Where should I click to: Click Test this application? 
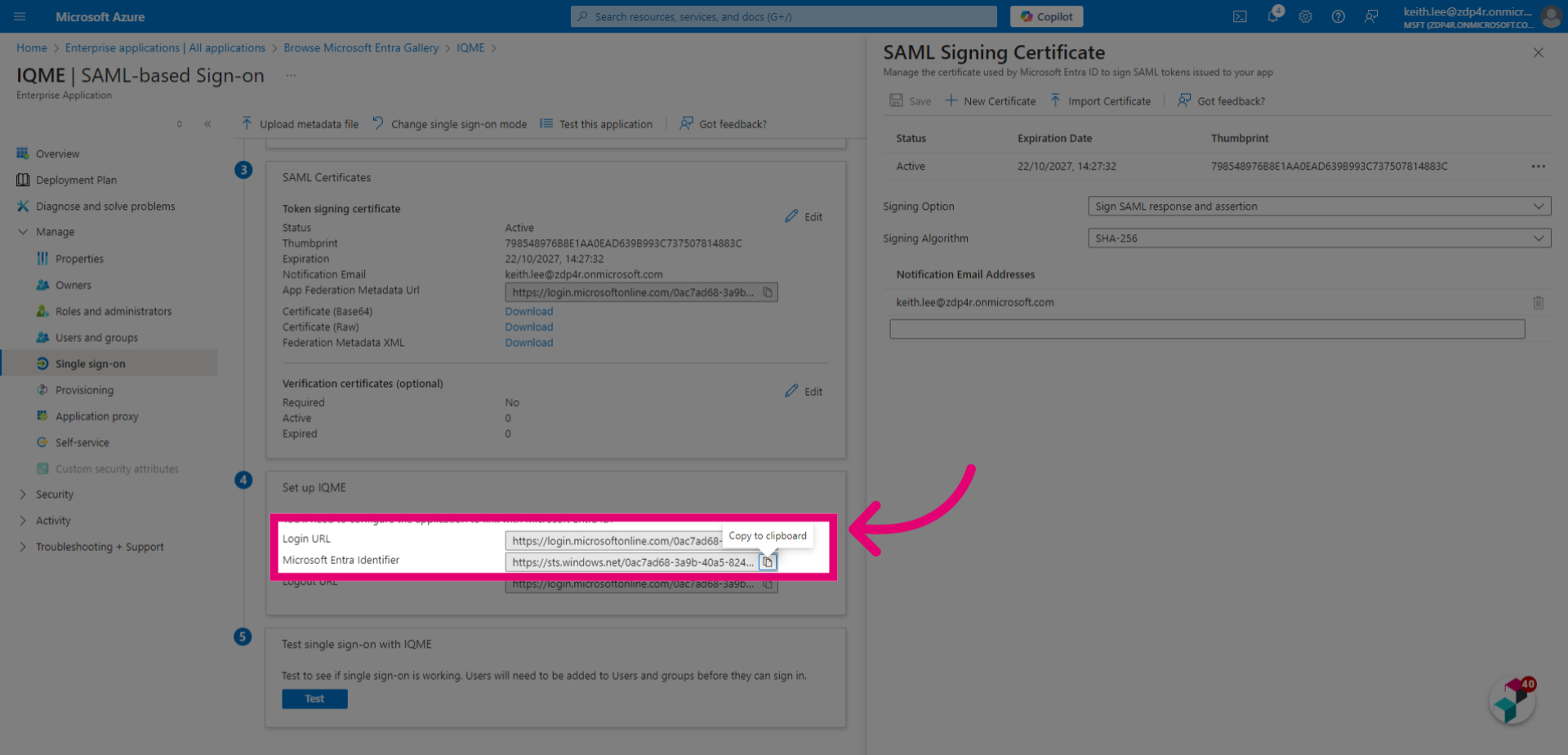tap(596, 124)
